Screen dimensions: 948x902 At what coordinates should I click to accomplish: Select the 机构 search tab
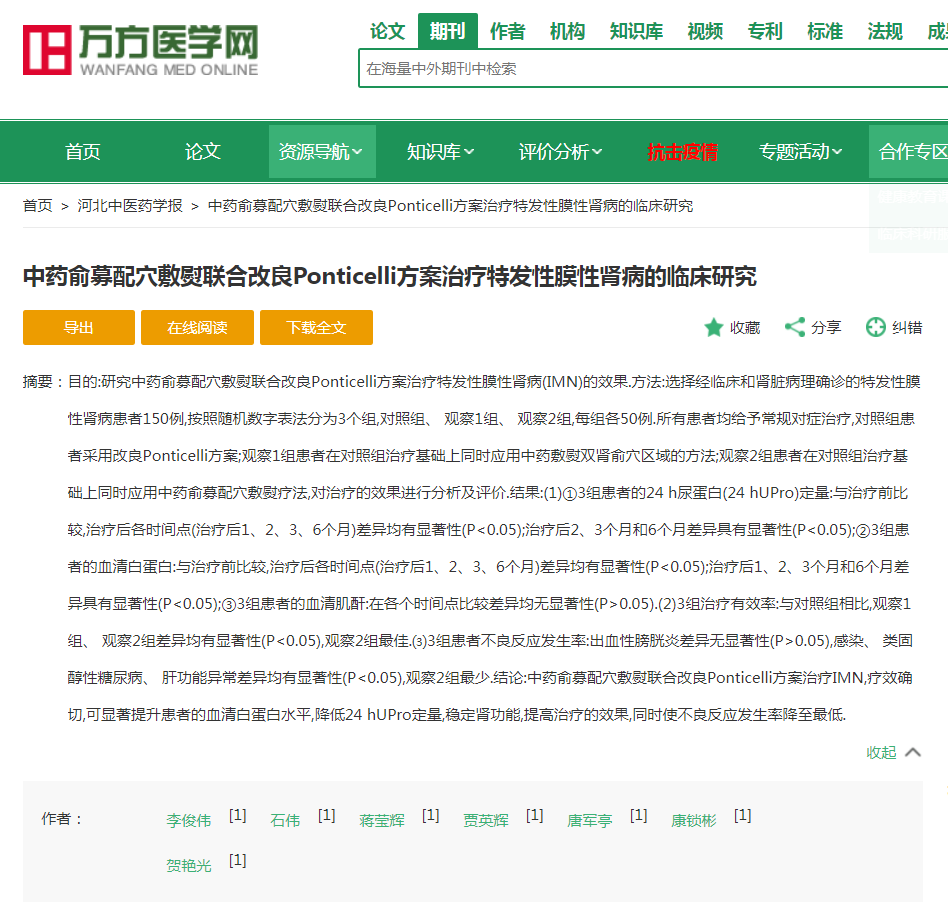pyautogui.click(x=568, y=31)
